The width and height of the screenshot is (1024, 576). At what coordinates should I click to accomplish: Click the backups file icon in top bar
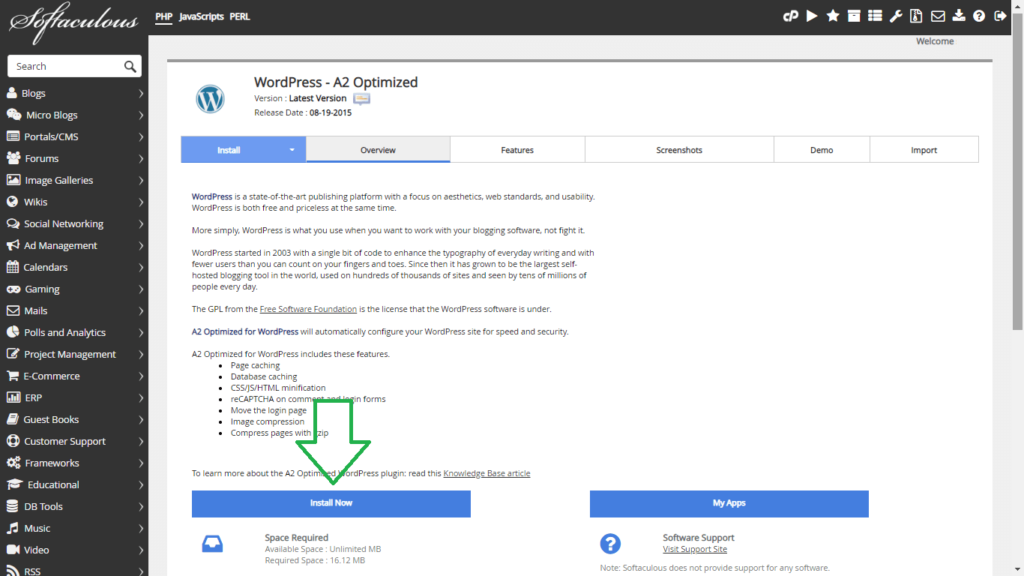(916, 16)
